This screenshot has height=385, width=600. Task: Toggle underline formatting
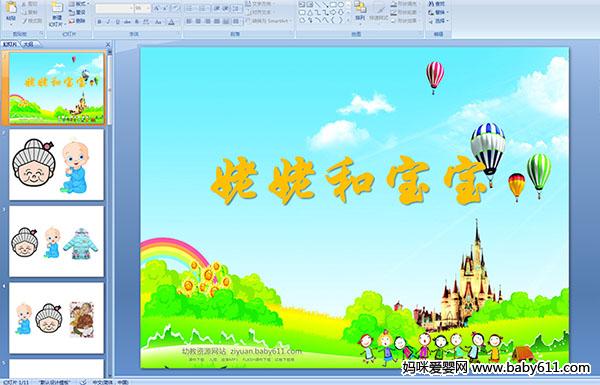pos(118,22)
